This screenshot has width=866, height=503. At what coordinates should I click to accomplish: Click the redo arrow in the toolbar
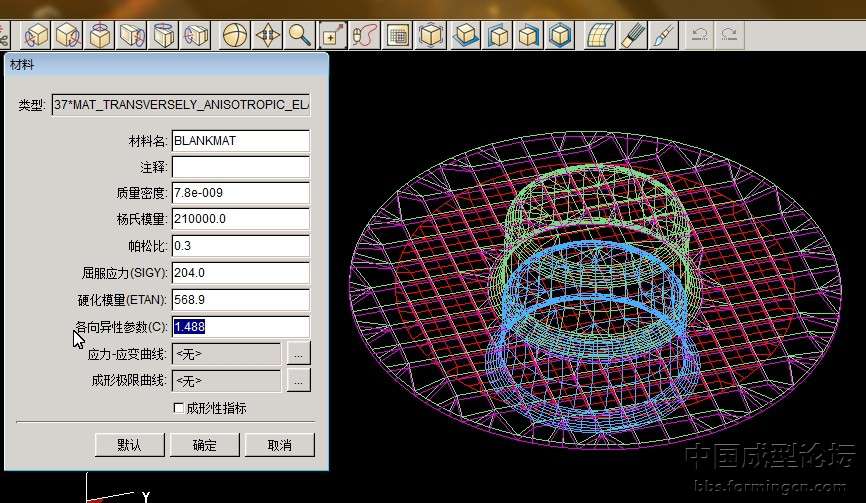(730, 36)
